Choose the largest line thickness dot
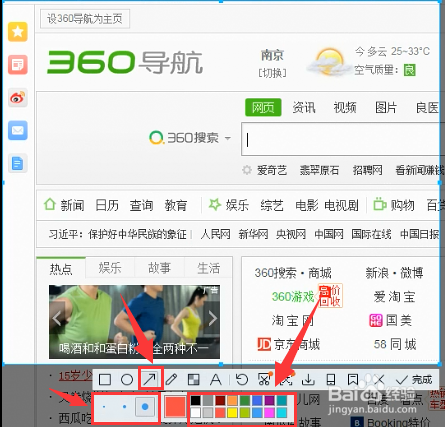 coord(145,407)
